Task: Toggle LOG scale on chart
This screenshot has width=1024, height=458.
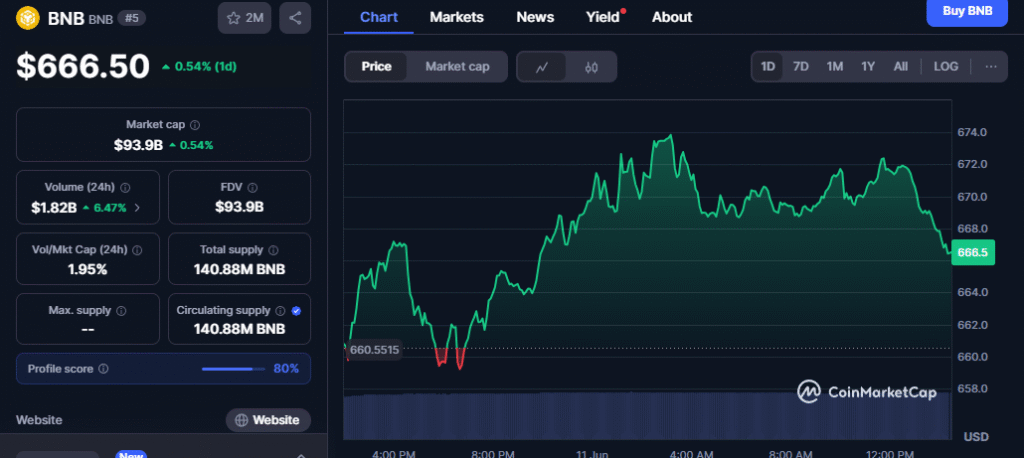Action: 946,67
